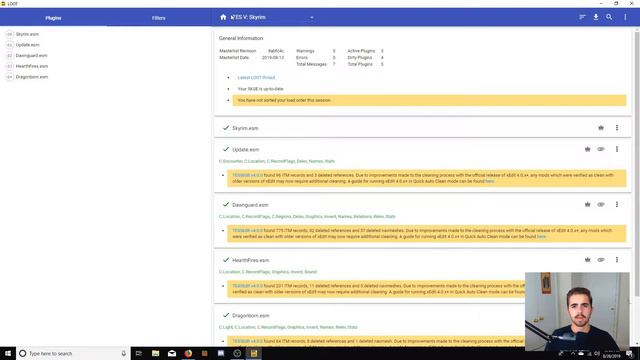
Task: Click the master file crown icon on Skyrim.esm
Action: click(601, 128)
